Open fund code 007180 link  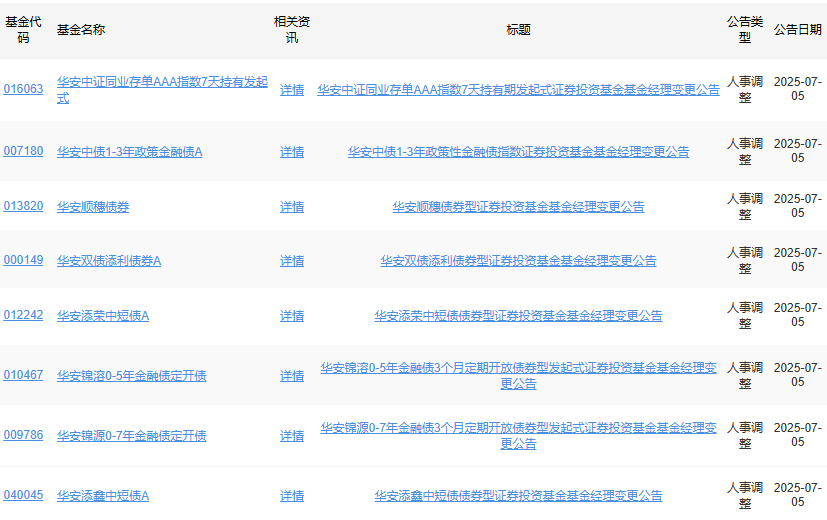23,151
